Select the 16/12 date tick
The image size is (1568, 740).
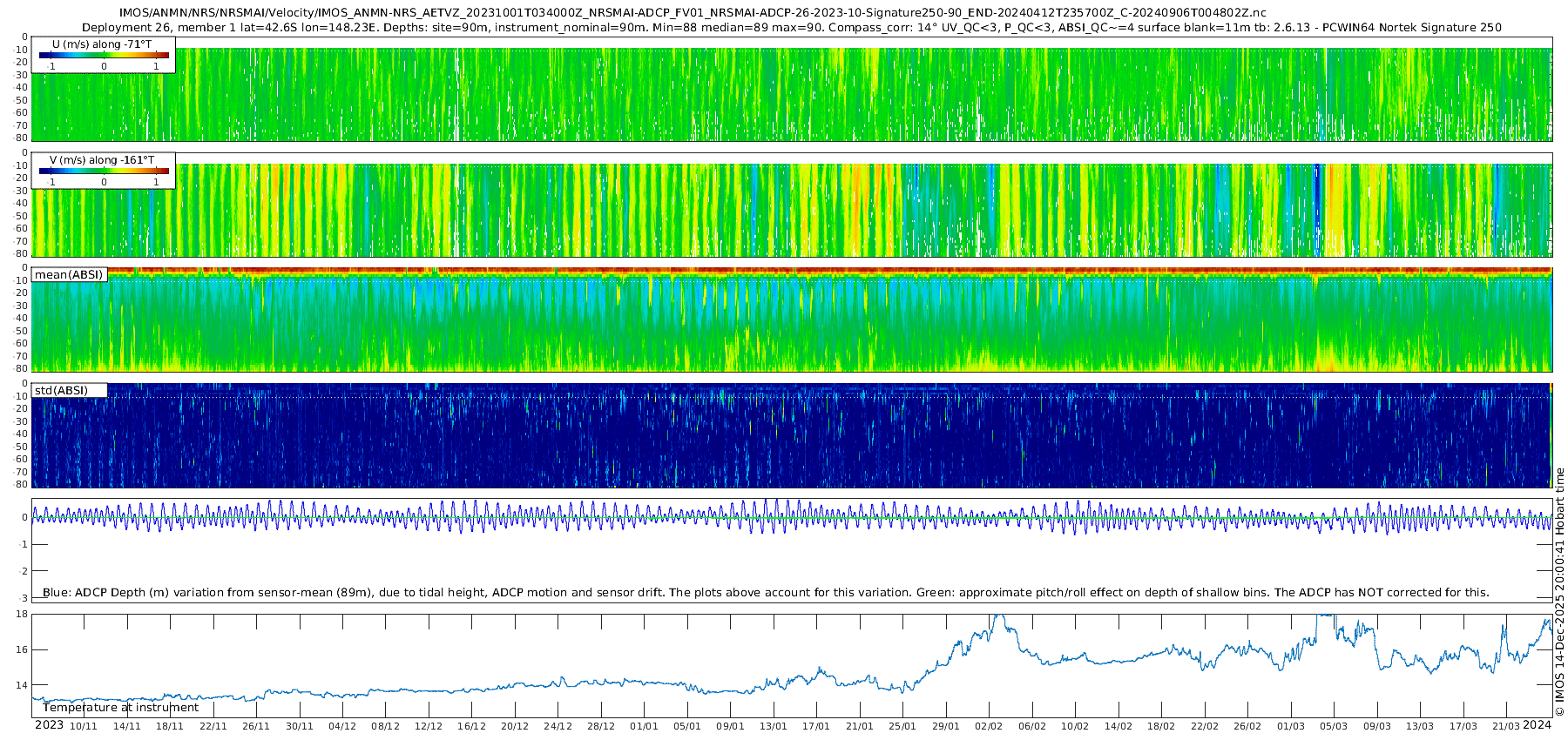(471, 727)
